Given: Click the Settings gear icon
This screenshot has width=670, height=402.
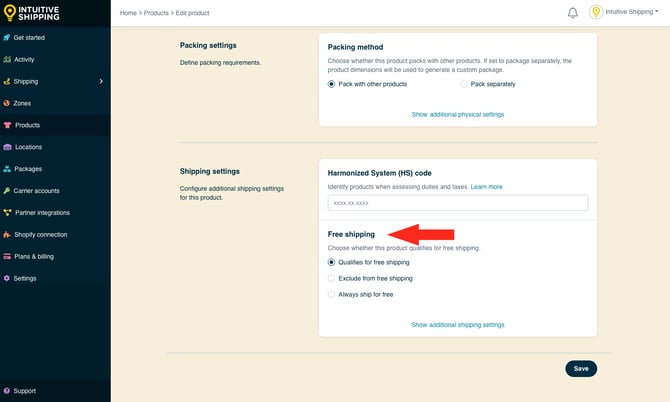Looking at the screenshot, I should (x=7, y=278).
